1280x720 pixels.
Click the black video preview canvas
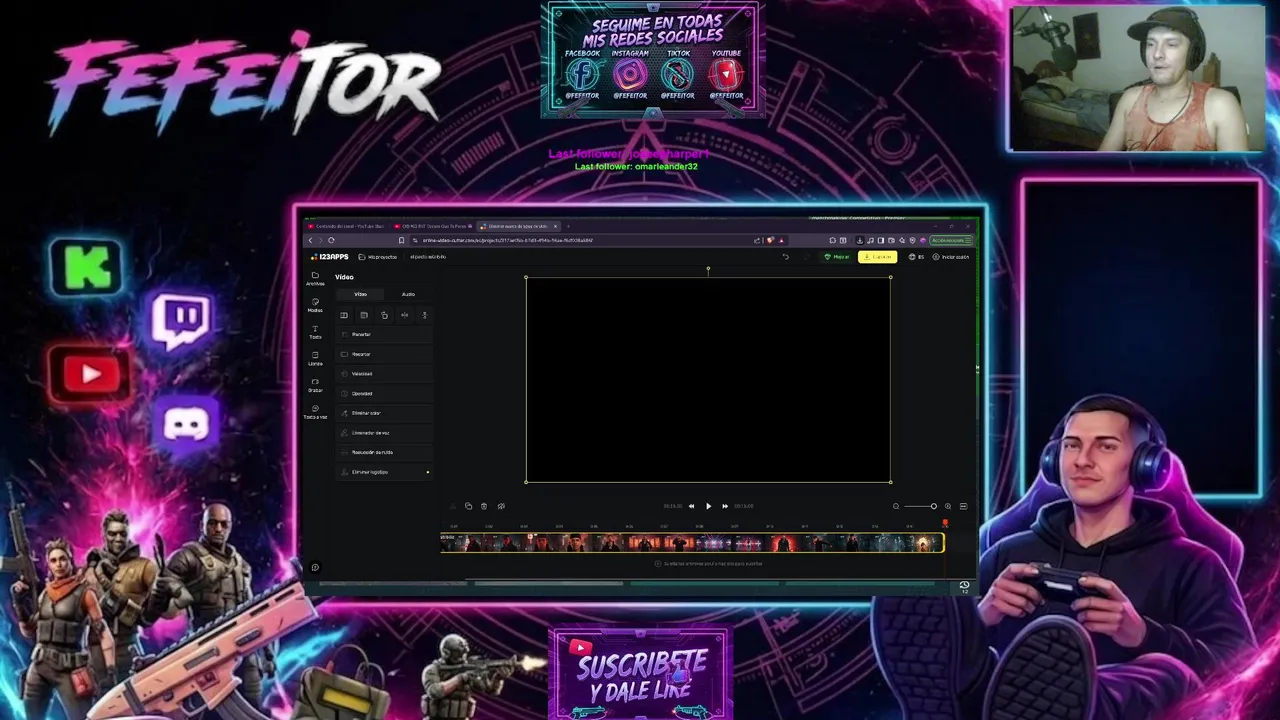(x=708, y=380)
